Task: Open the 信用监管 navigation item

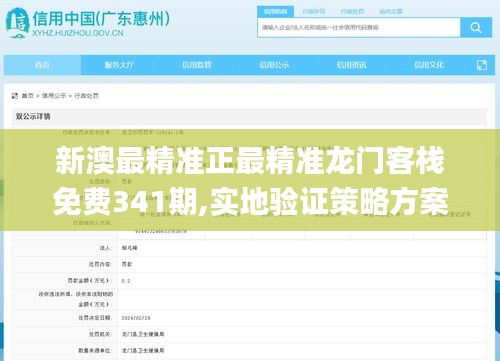Action: (197, 65)
